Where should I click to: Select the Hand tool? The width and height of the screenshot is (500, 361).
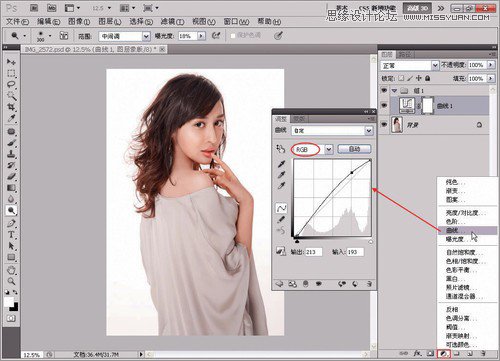[x=11, y=270]
